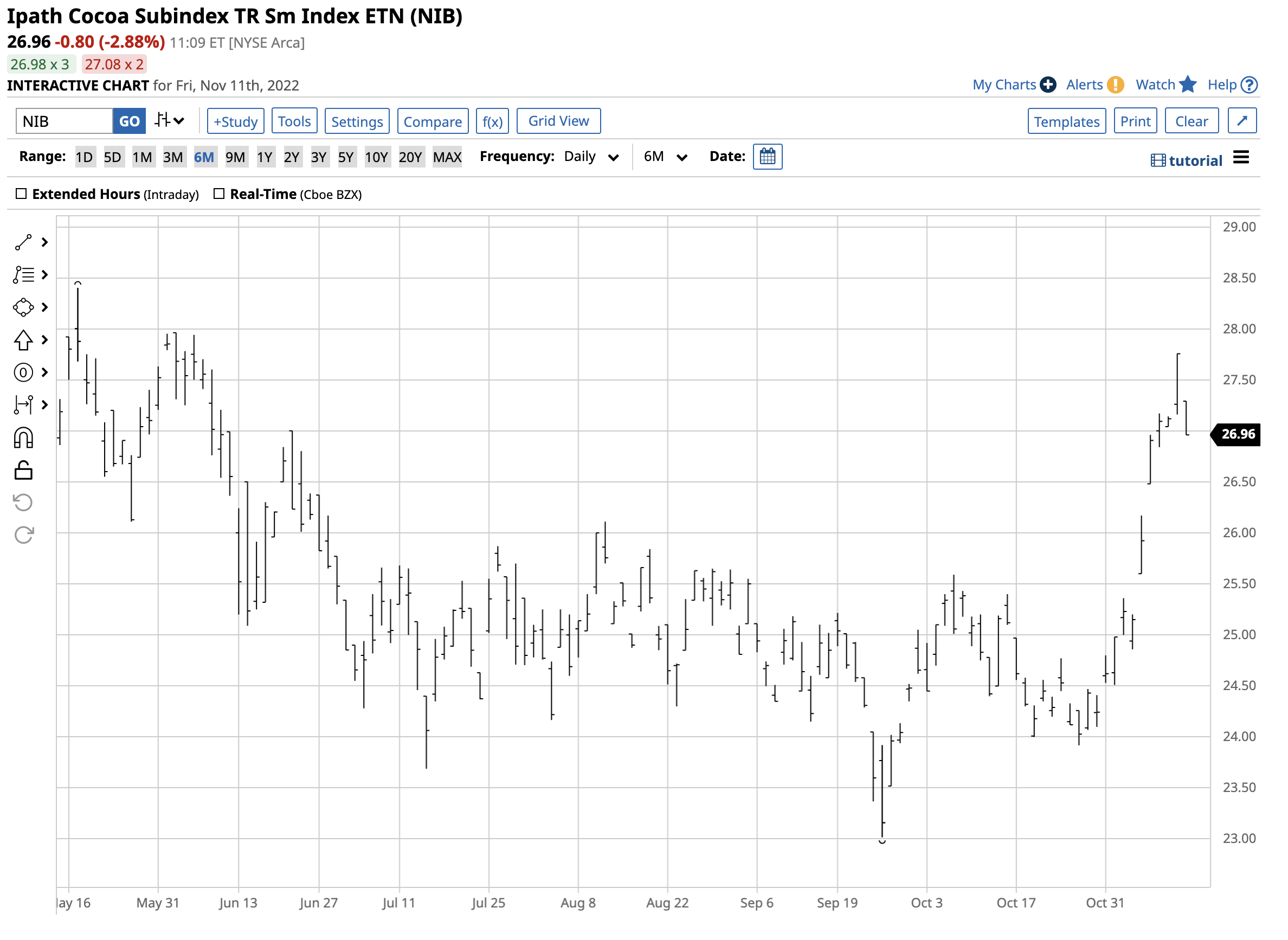
Task: Click the +Study button
Action: [235, 121]
